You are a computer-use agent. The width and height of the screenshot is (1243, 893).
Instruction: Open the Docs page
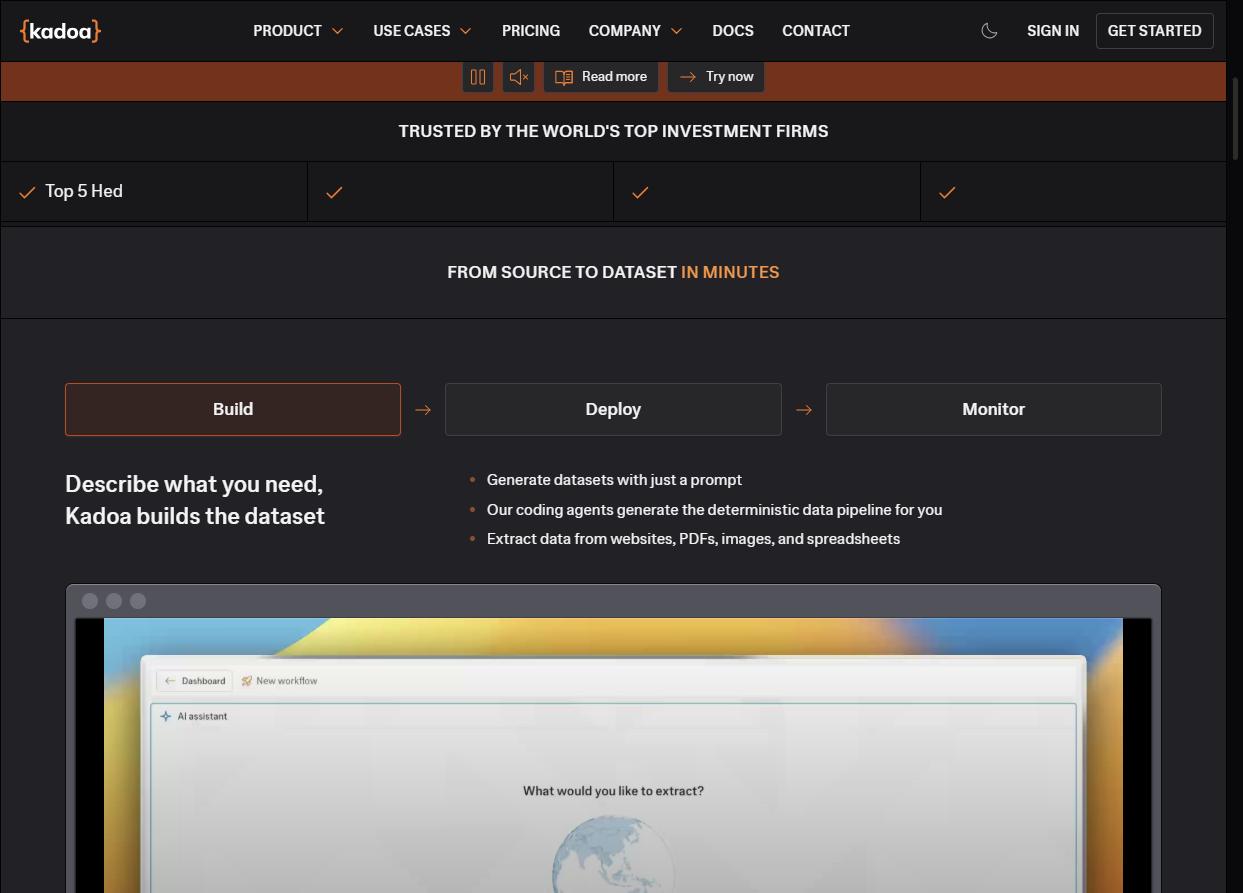tap(733, 31)
